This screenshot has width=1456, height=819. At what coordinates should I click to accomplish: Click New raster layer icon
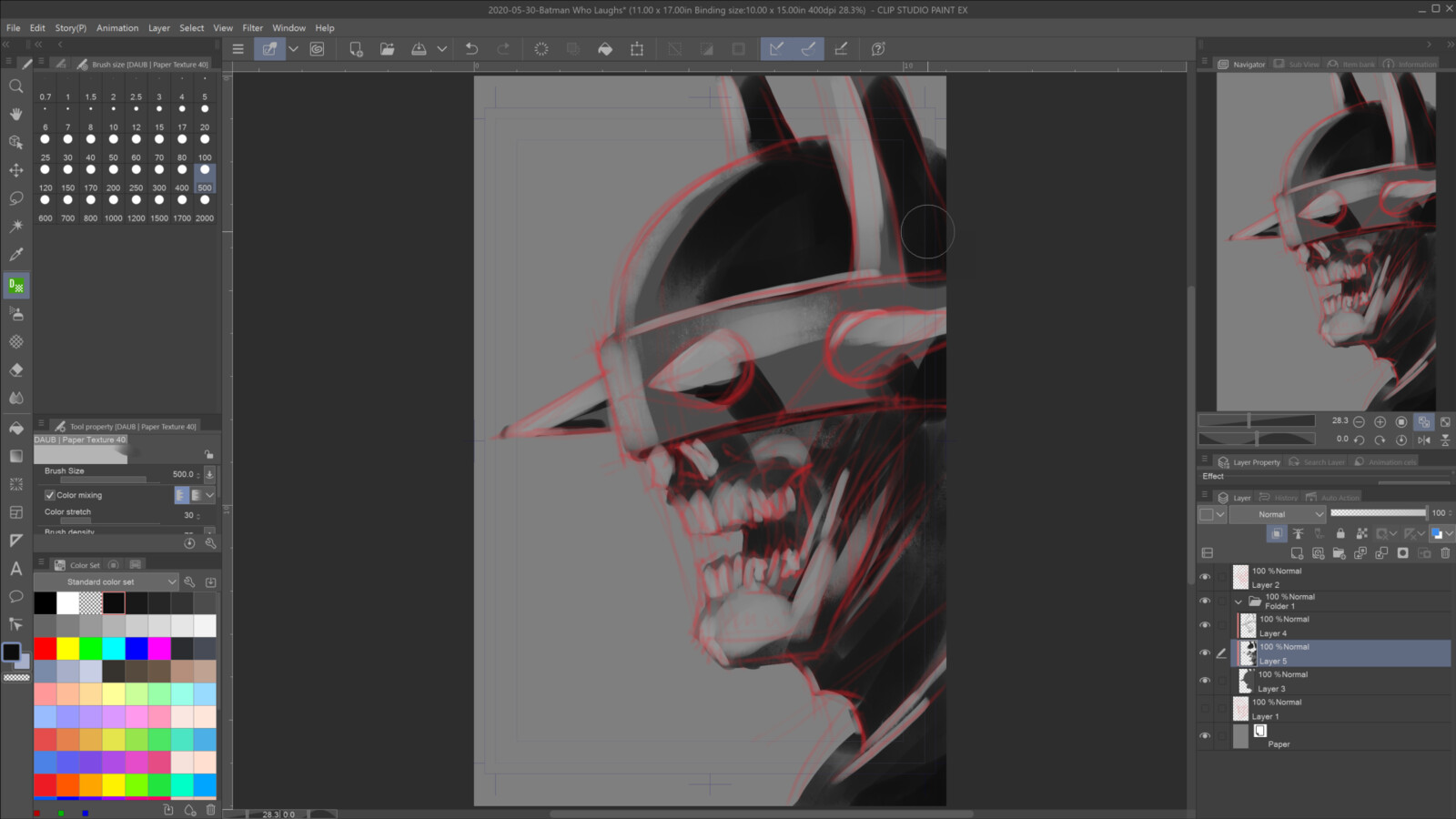pyautogui.click(x=1297, y=552)
